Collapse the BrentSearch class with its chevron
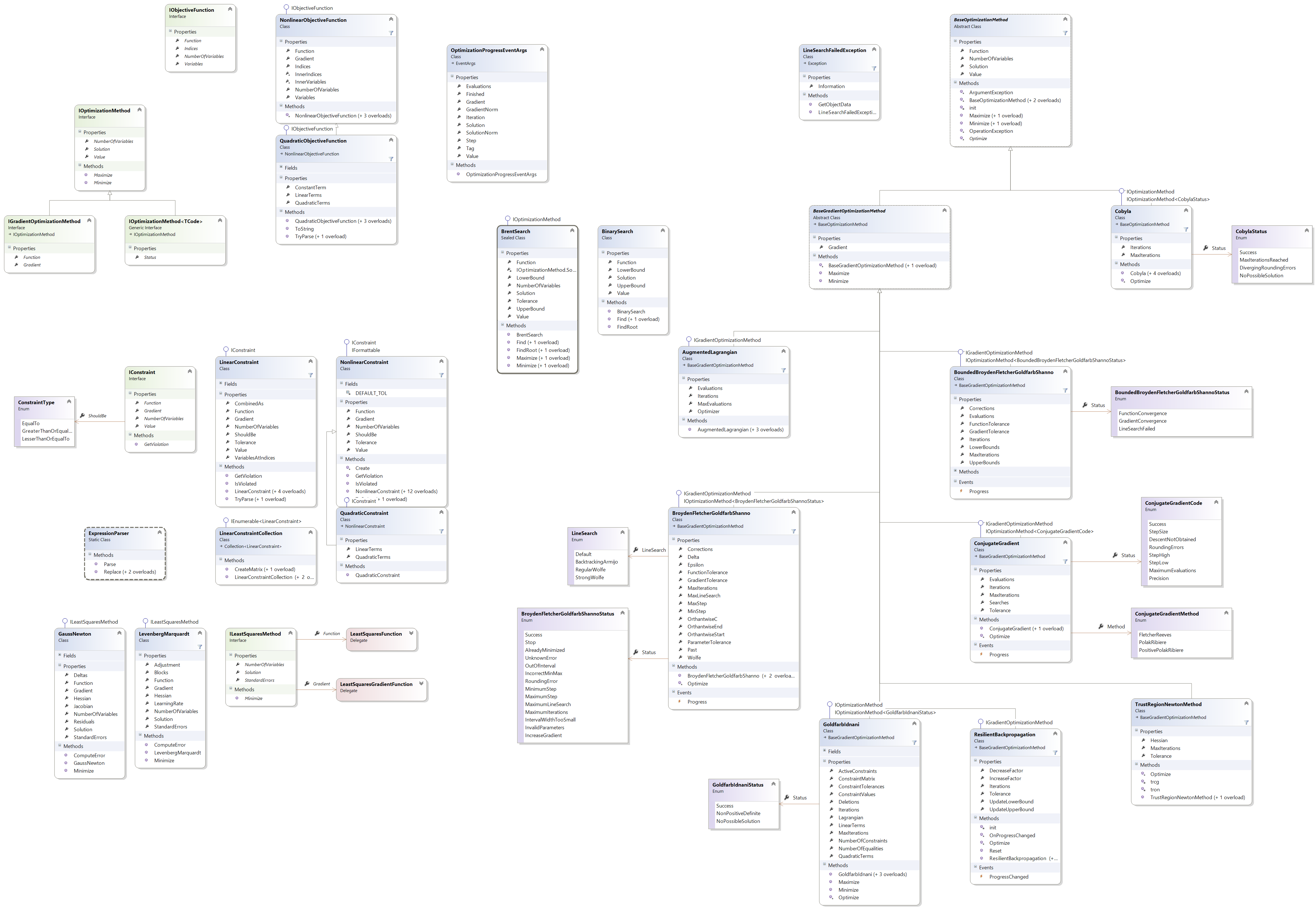Viewport: 1316px width, 909px height. tap(572, 231)
